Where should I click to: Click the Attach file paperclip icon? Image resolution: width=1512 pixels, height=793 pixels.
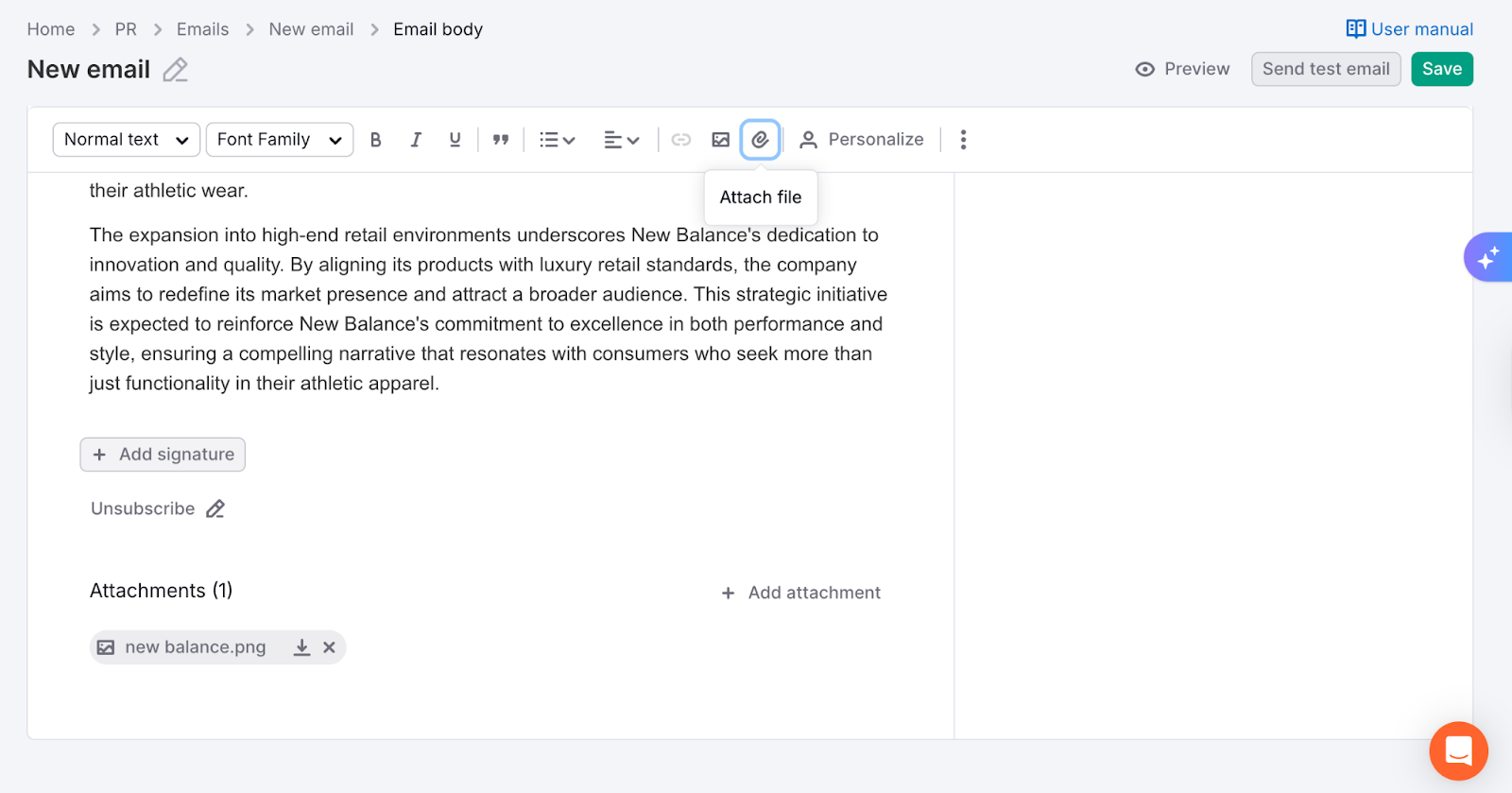(x=760, y=140)
